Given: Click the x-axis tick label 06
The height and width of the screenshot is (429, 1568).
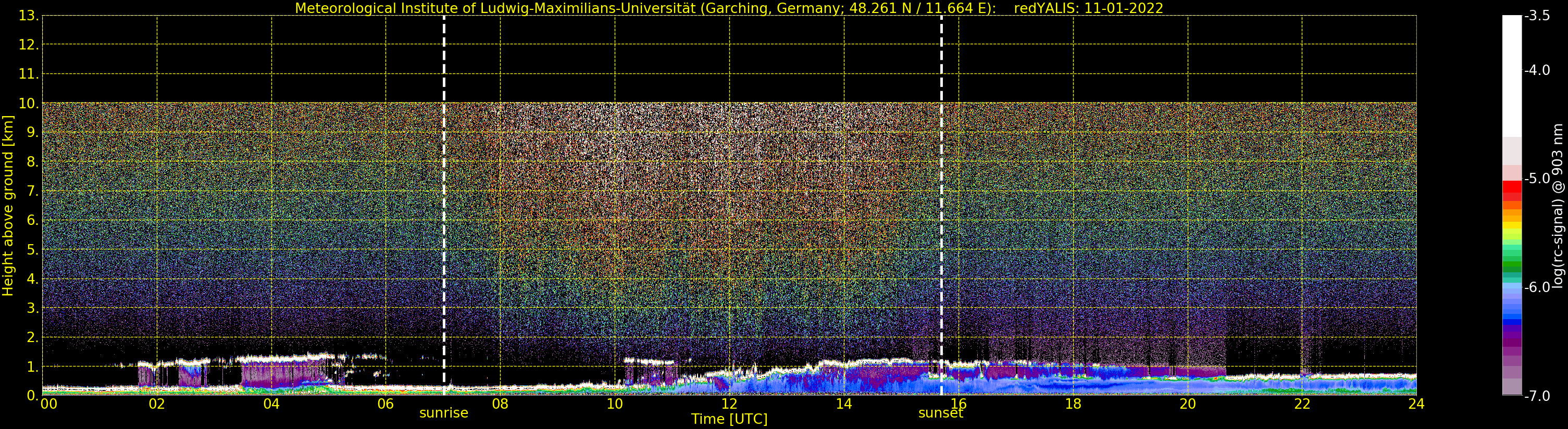Looking at the screenshot, I should point(386,404).
